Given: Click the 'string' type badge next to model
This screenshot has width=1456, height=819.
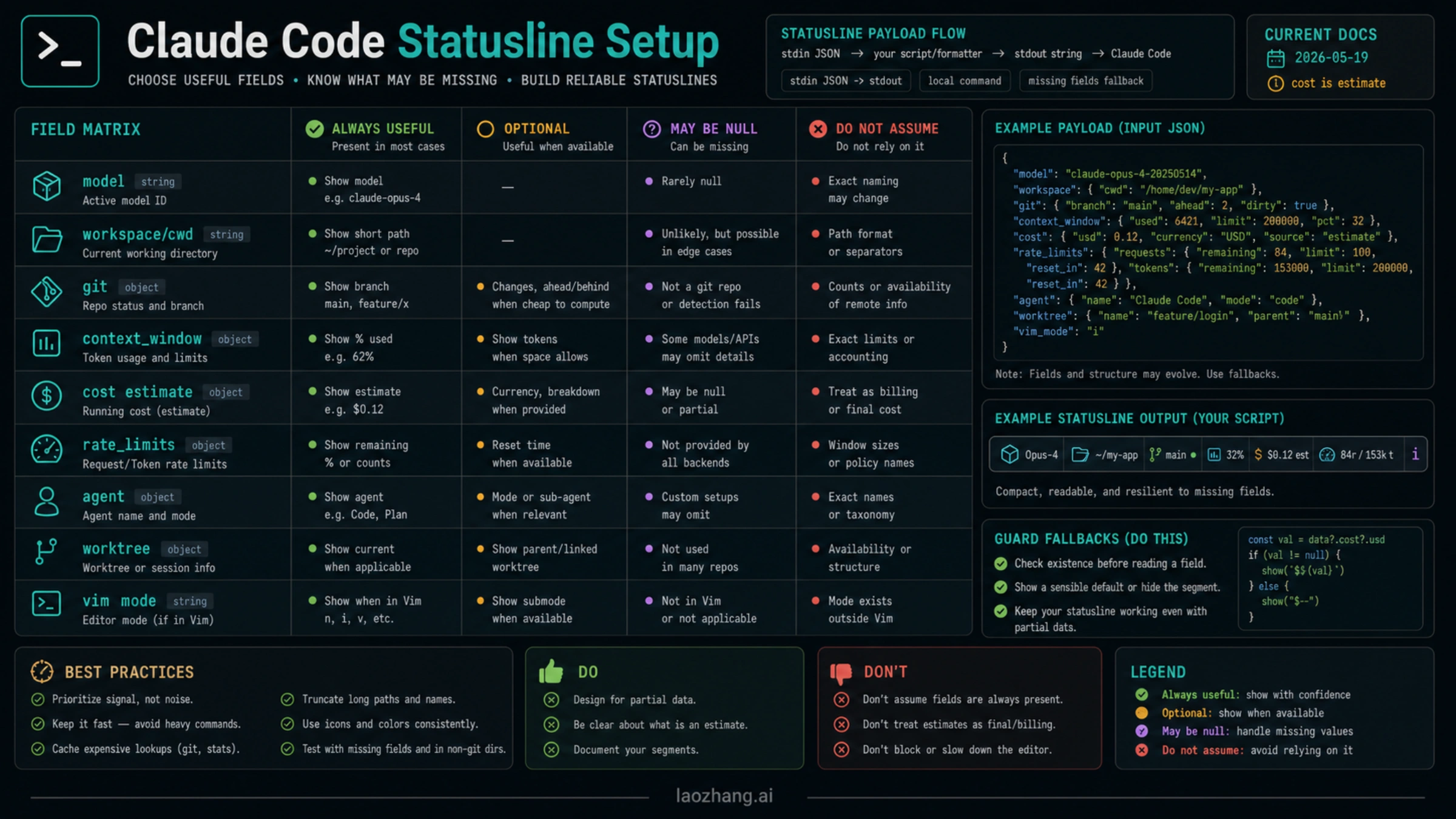Looking at the screenshot, I should tap(158, 181).
